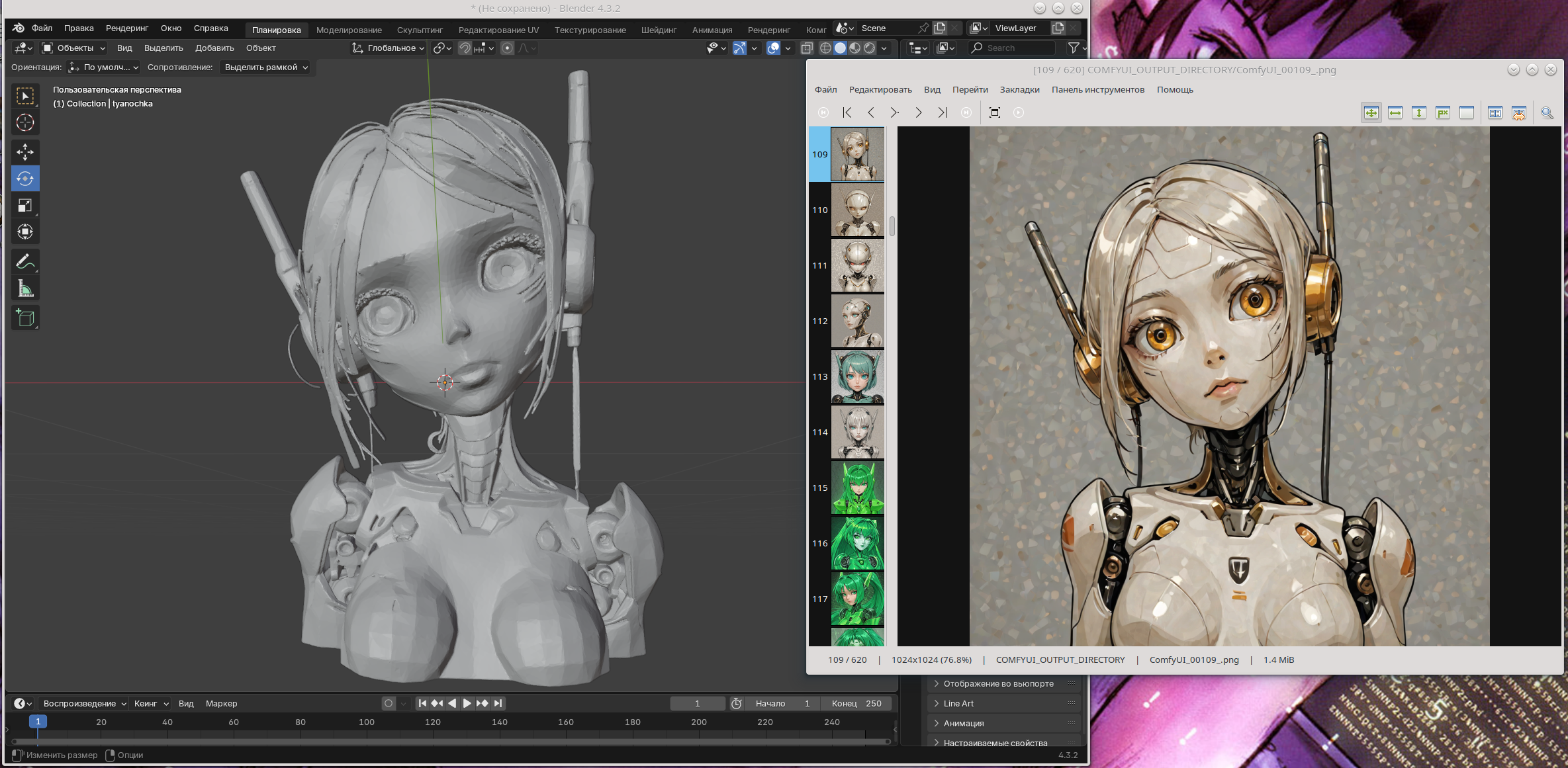
Task: Click the Конец frame value field
Action: [x=856, y=703]
